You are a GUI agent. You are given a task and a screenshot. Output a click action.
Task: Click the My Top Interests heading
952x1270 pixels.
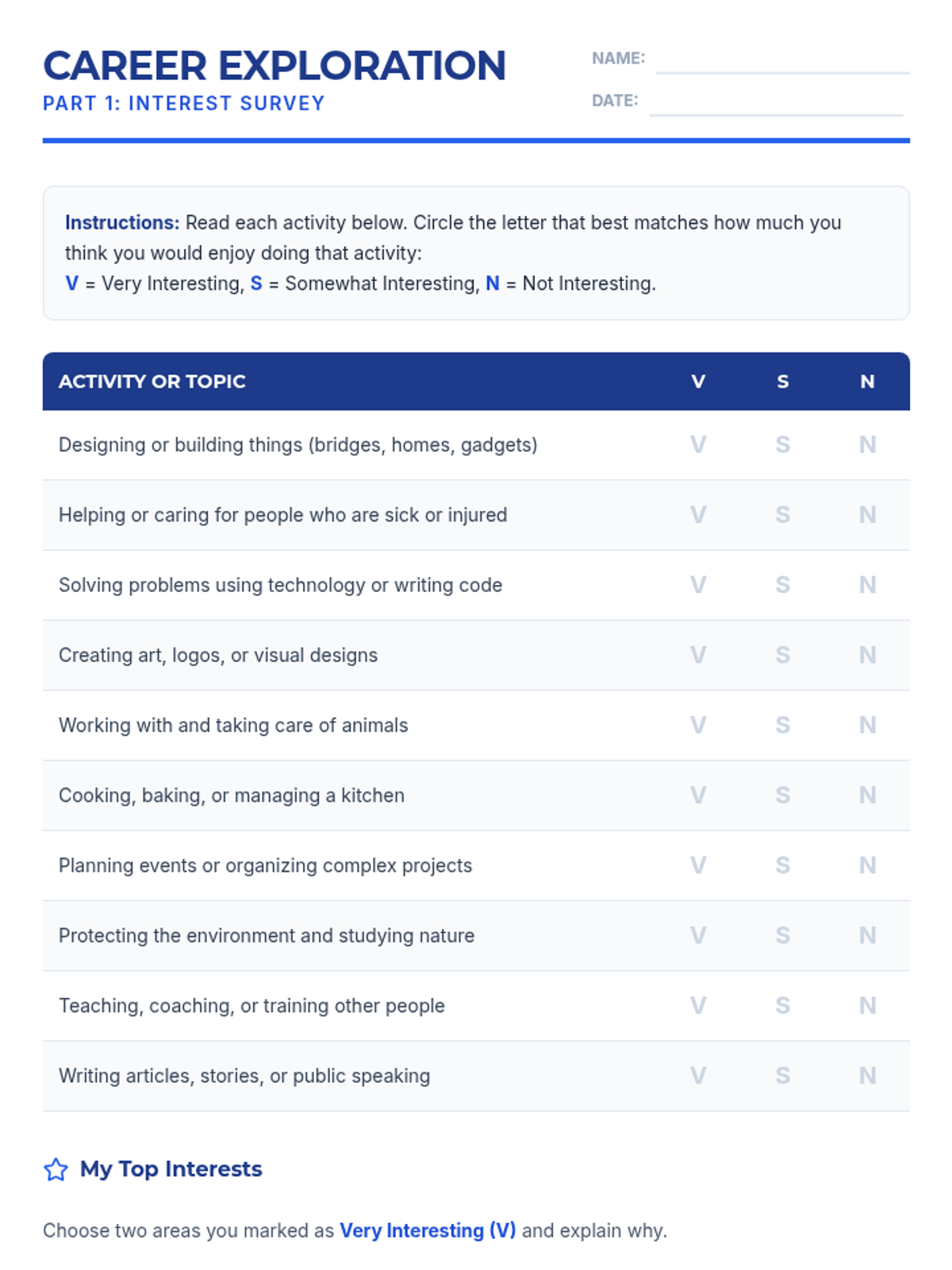tap(171, 1169)
